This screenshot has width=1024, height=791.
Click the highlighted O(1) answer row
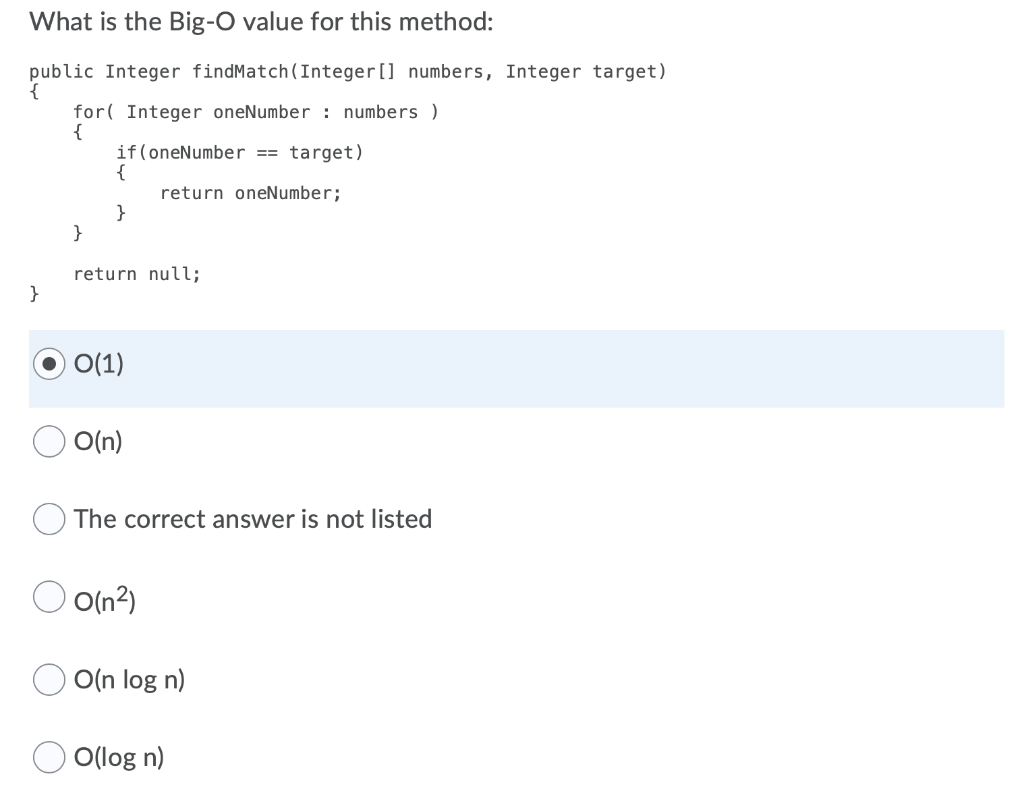(x=500, y=369)
